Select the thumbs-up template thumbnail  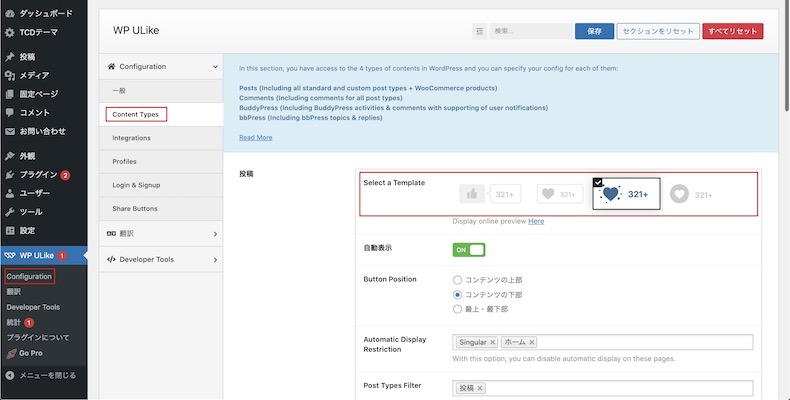490,194
